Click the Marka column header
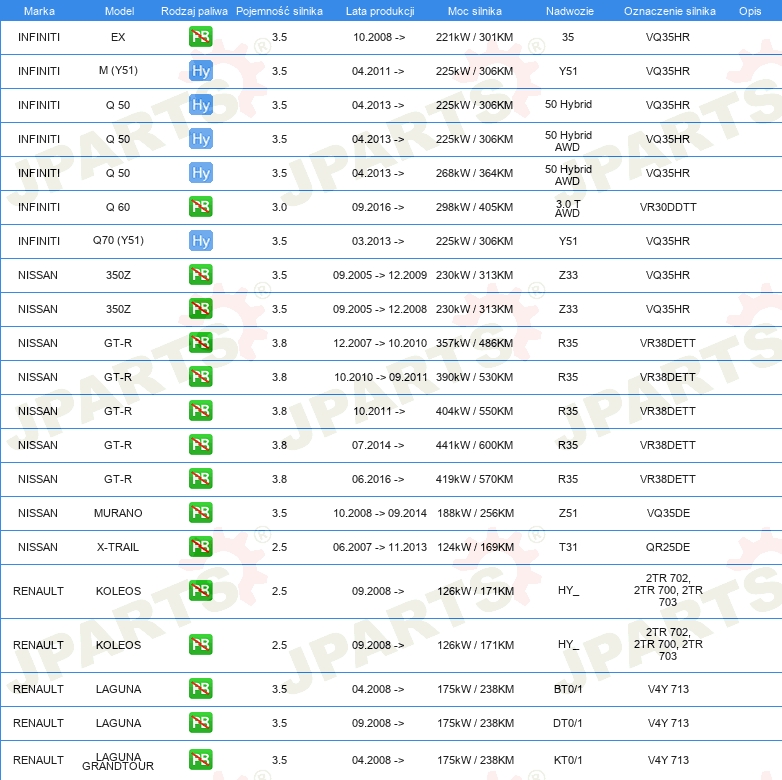This screenshot has width=782, height=780. [38, 10]
